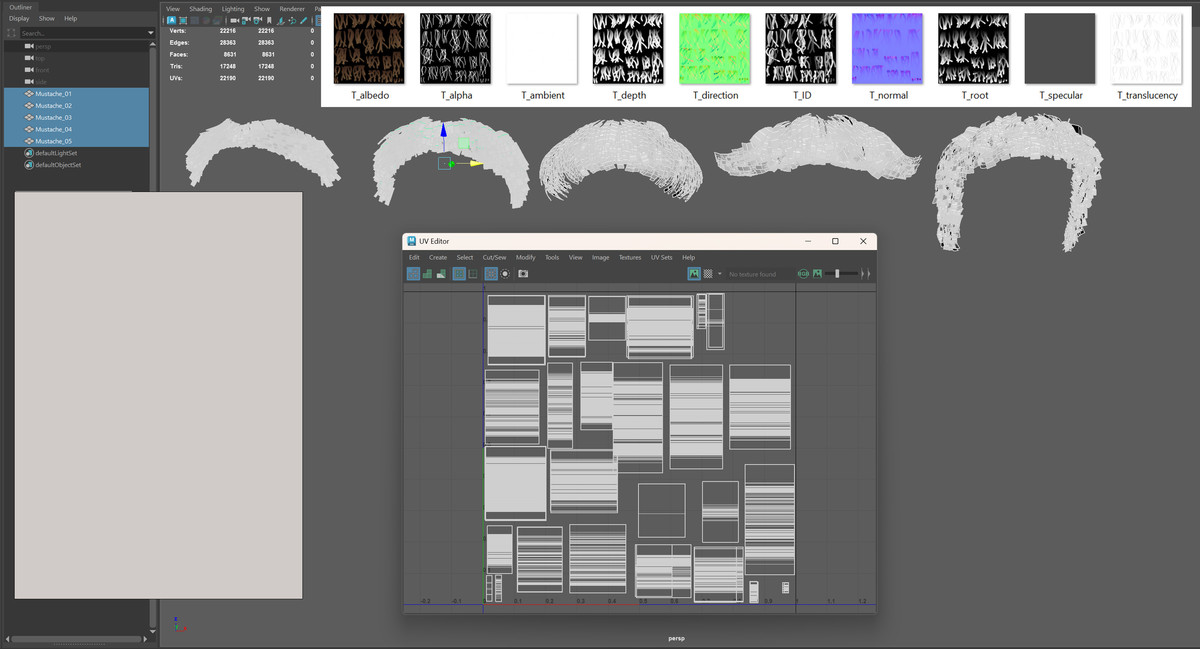Open the Image menu in UV Editor

[x=601, y=257]
